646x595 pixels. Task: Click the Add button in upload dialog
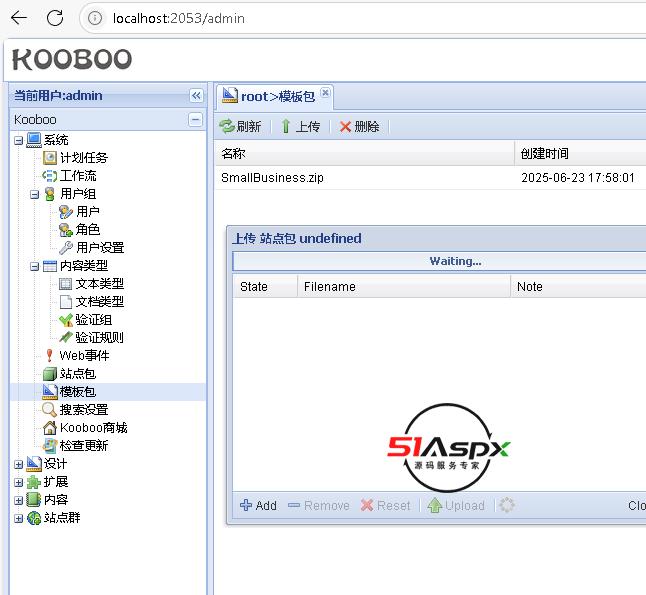[x=258, y=506]
